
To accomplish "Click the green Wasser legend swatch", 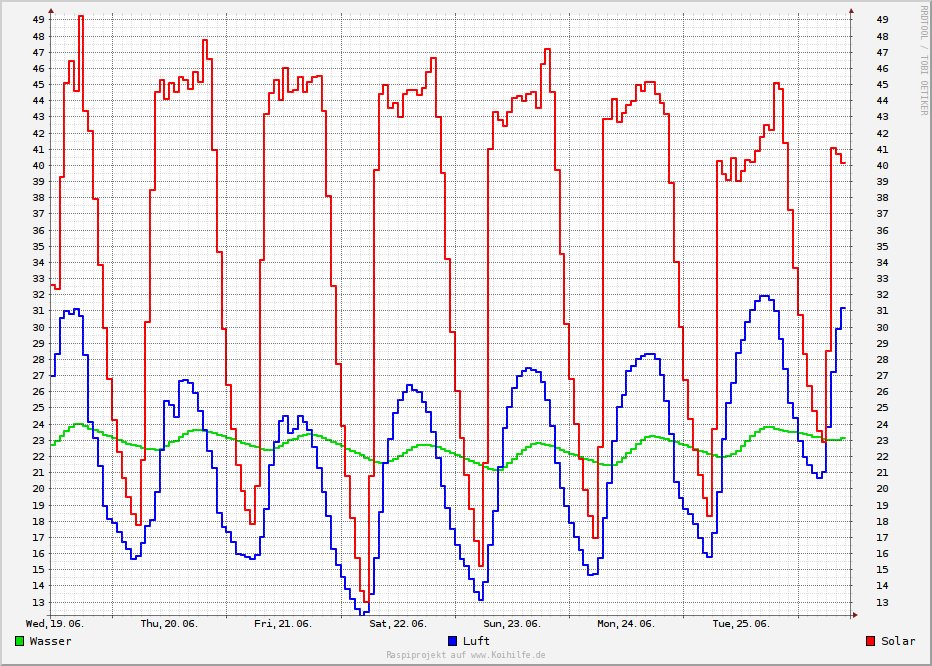I will pyautogui.click(x=20, y=641).
